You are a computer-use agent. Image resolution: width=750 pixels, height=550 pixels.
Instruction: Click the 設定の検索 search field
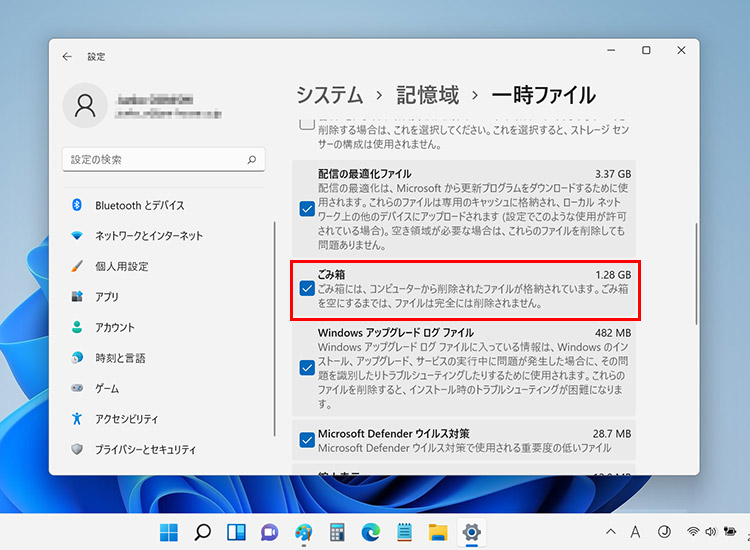pos(155,160)
